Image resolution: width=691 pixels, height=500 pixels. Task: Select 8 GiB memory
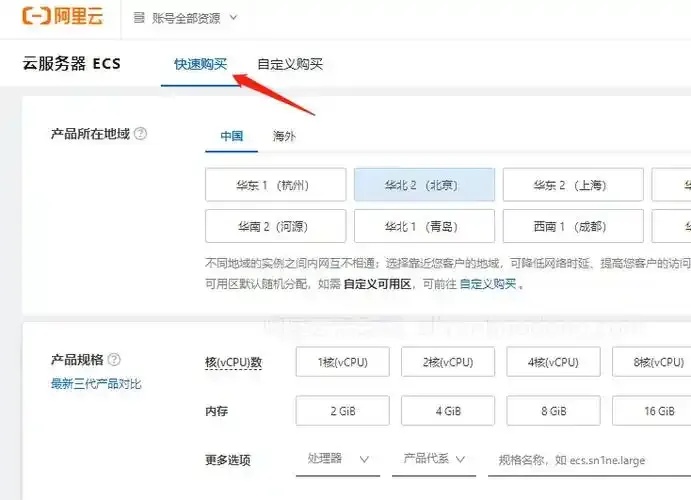point(554,411)
